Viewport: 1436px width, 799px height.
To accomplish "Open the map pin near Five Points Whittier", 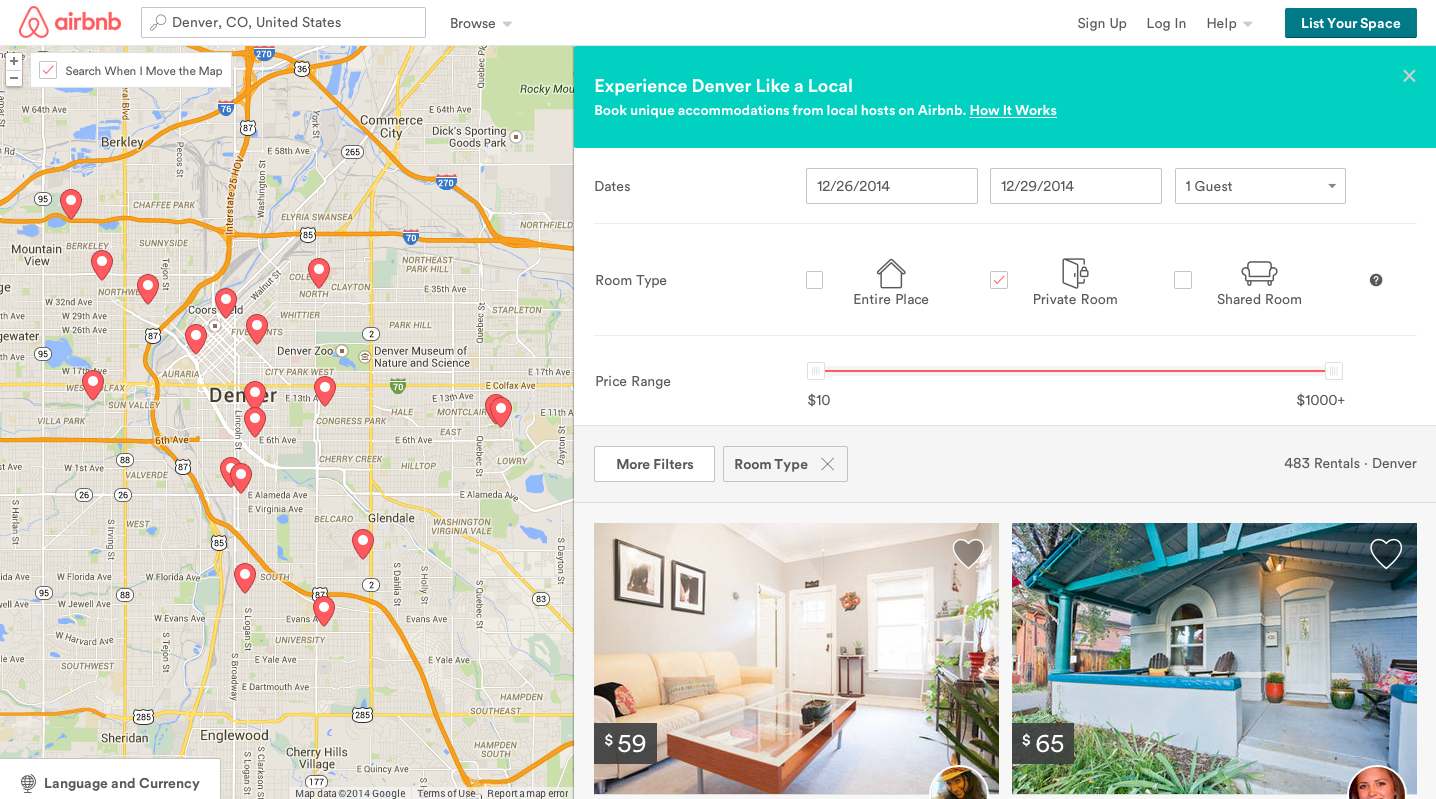I will pyautogui.click(x=257, y=329).
